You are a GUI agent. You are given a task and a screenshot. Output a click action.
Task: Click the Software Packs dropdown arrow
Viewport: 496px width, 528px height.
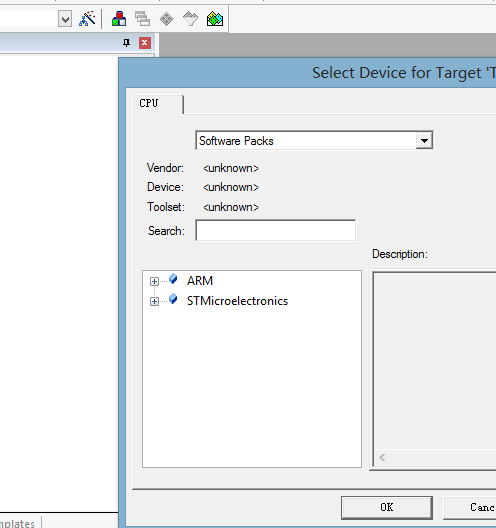424,140
